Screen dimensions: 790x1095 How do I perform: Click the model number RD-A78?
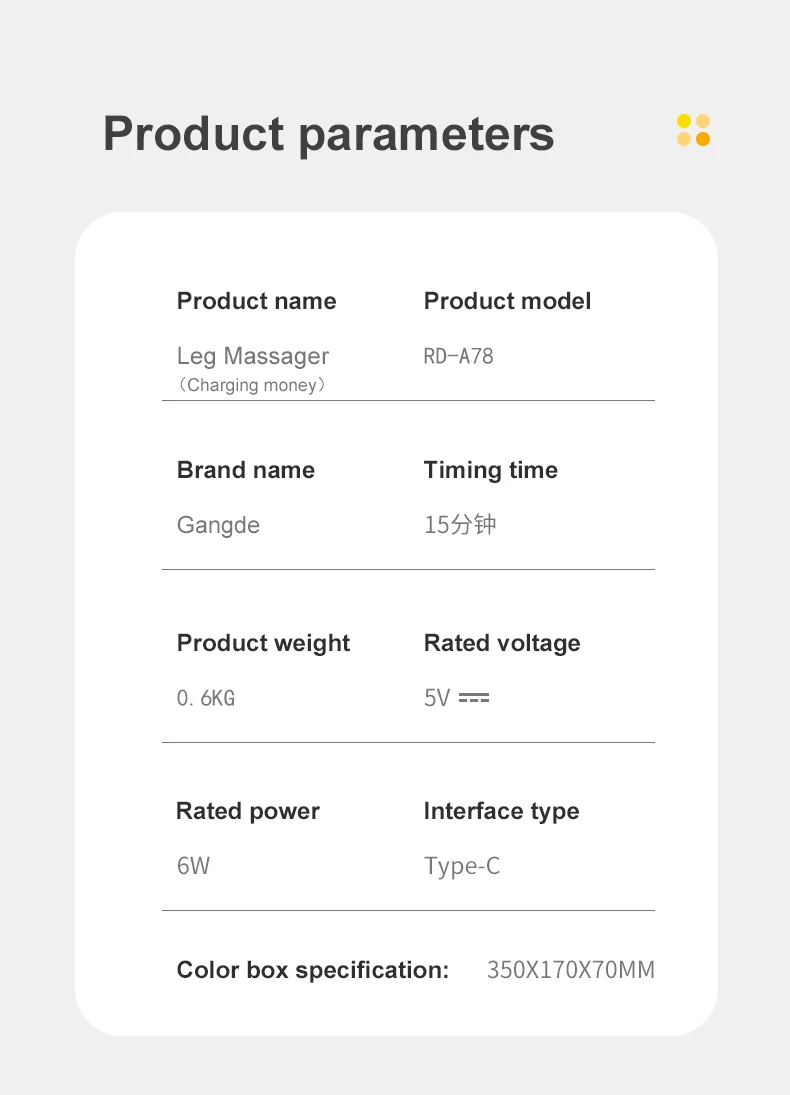[x=458, y=356]
